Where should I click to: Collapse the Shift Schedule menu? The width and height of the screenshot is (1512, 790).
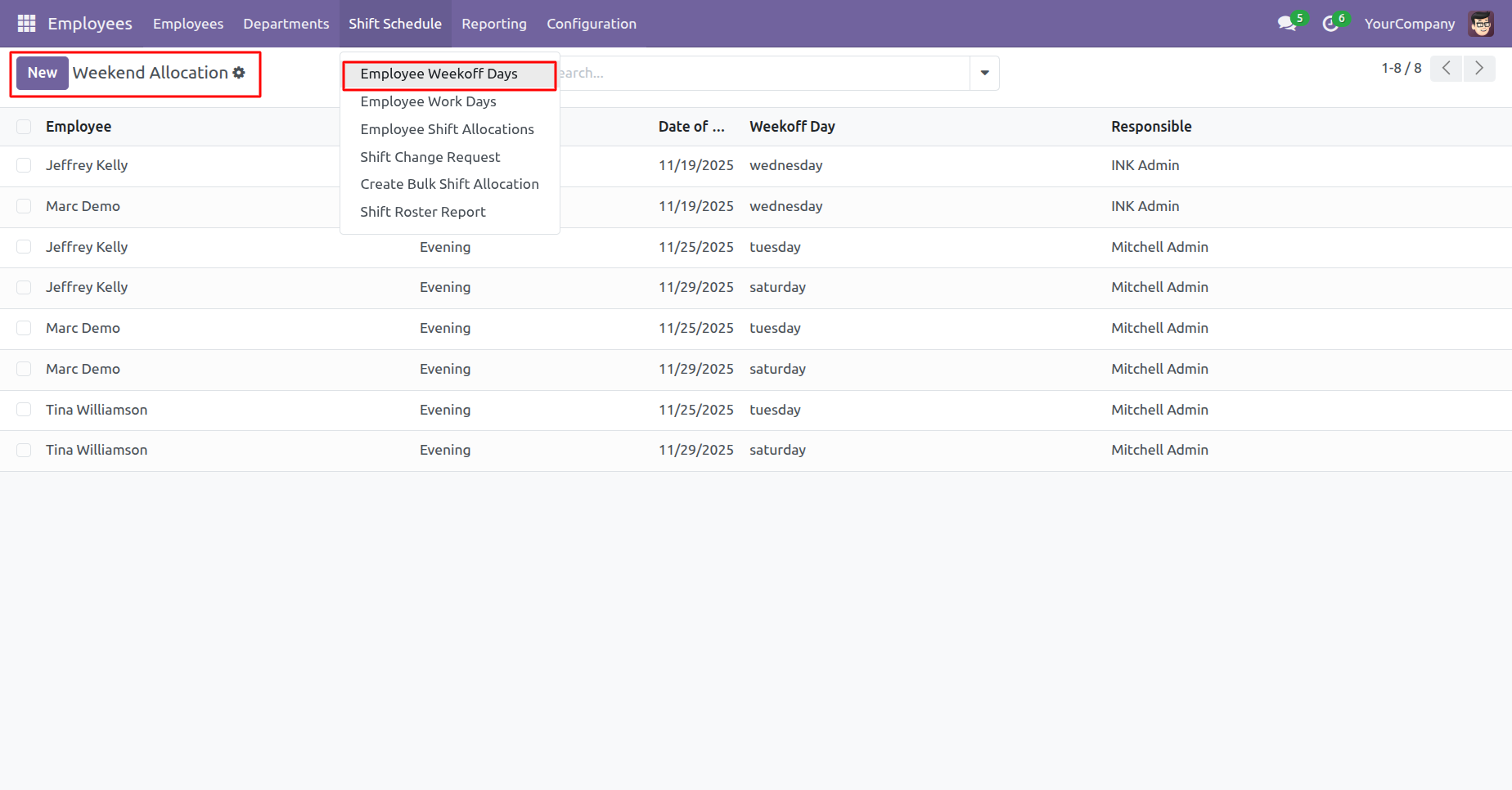click(395, 24)
